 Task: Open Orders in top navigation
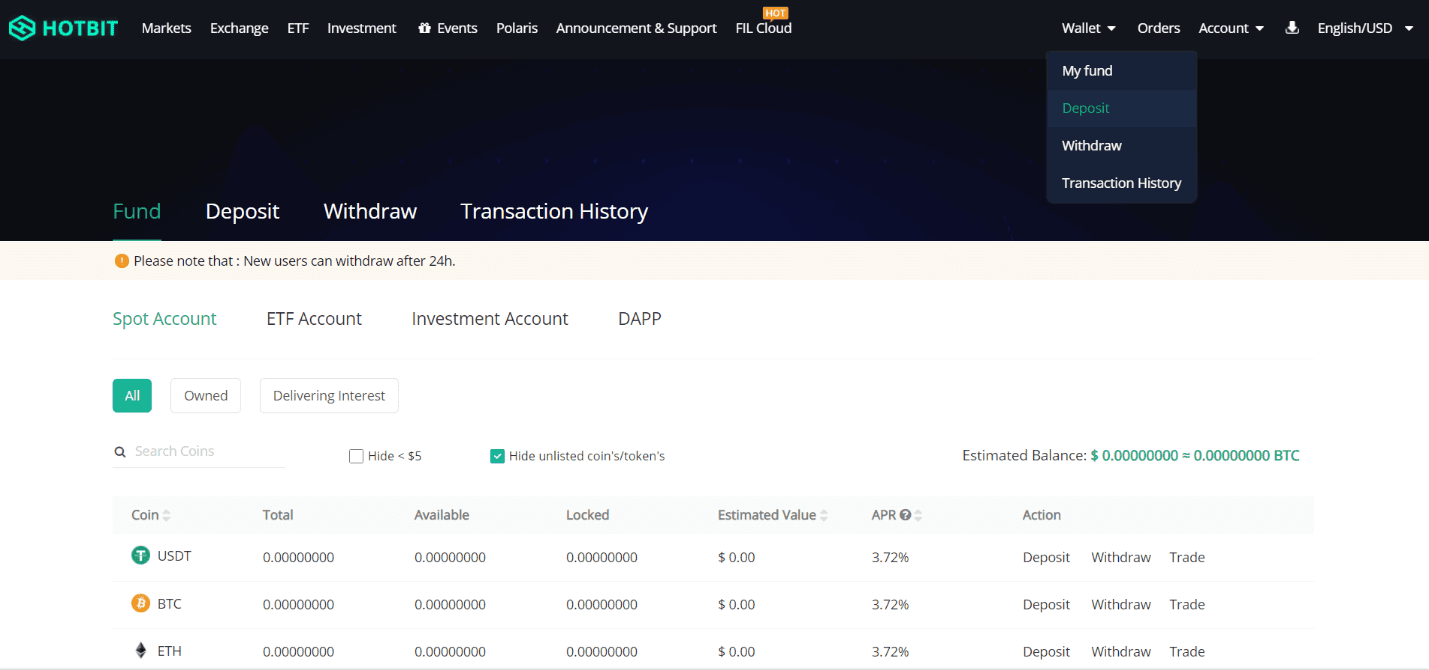pyautogui.click(x=1158, y=28)
